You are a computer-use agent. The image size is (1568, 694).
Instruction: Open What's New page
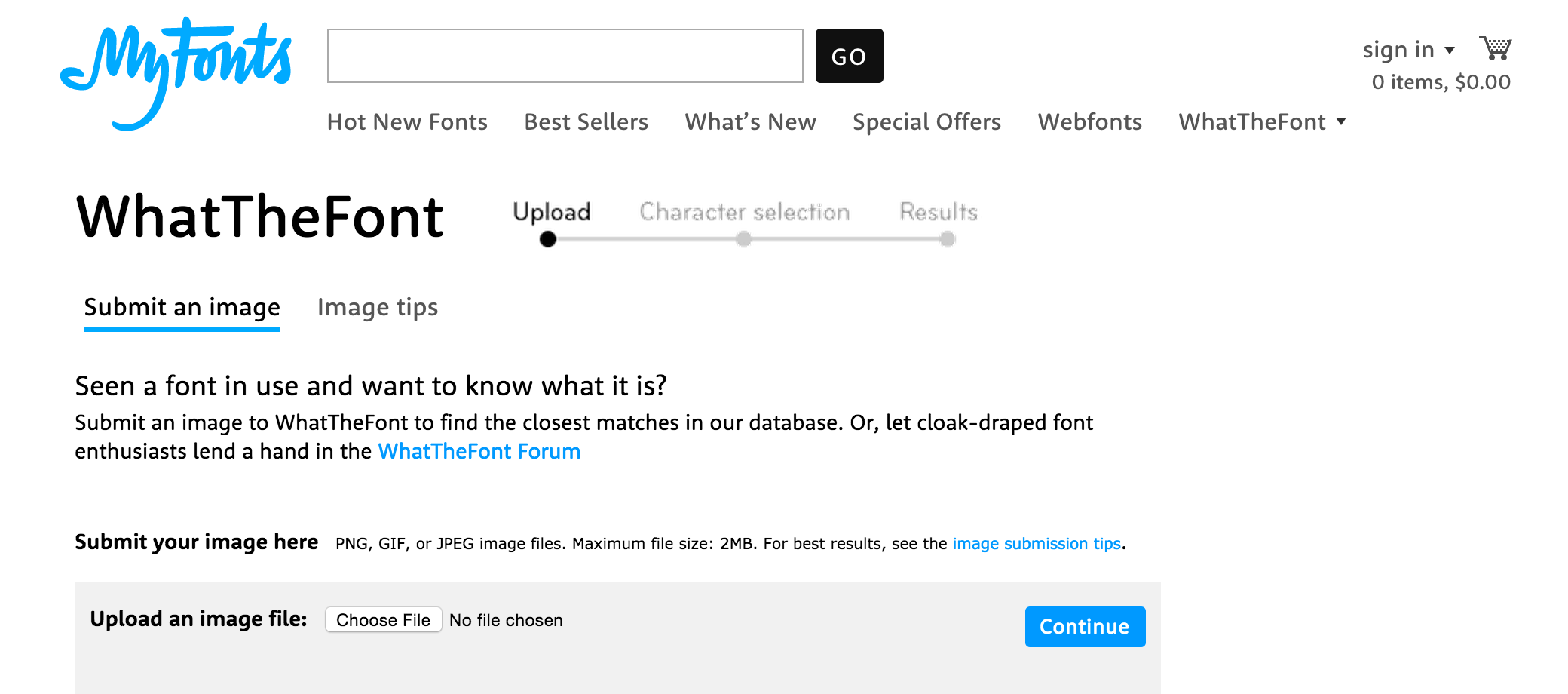(750, 121)
